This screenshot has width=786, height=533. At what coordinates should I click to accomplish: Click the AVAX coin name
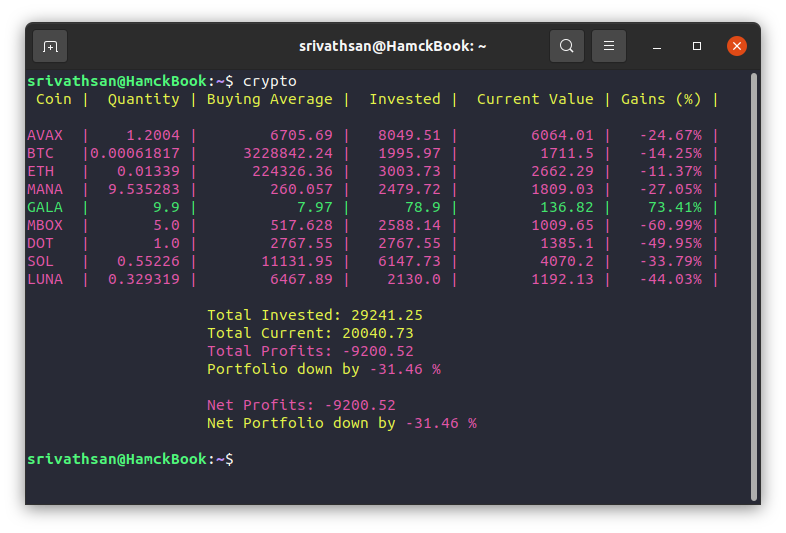pyautogui.click(x=45, y=135)
